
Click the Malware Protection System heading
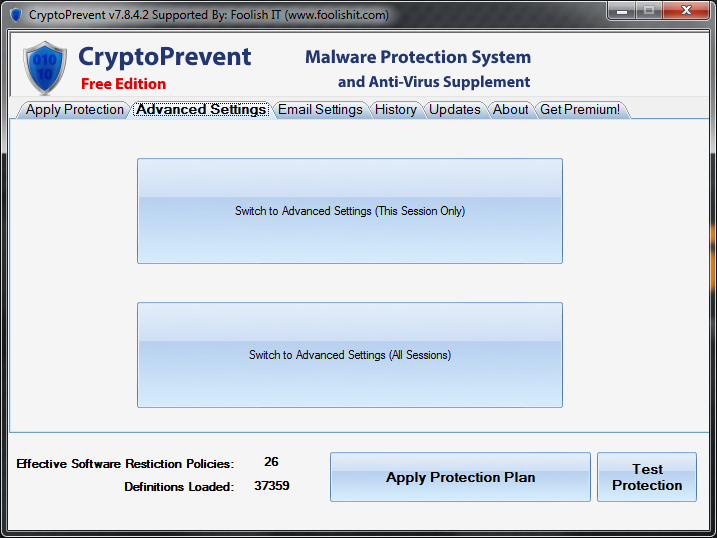(418, 57)
